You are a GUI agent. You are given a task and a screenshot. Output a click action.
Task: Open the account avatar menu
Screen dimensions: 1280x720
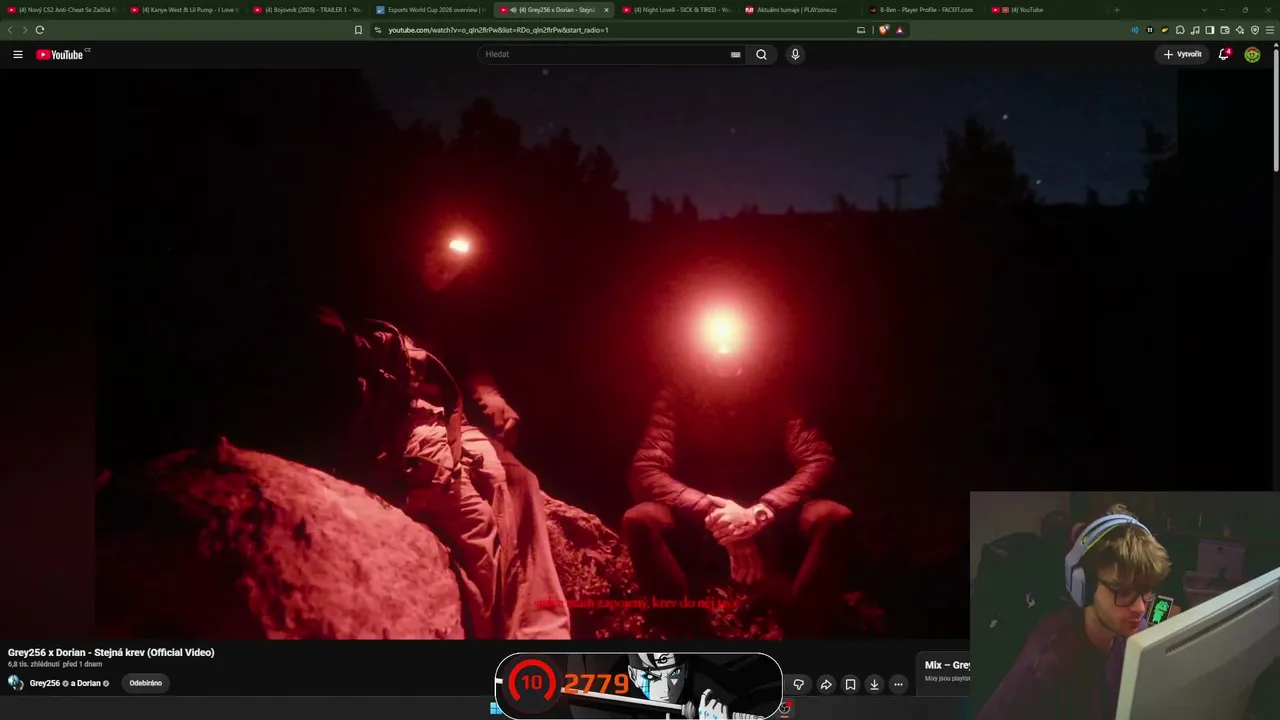tap(1252, 54)
